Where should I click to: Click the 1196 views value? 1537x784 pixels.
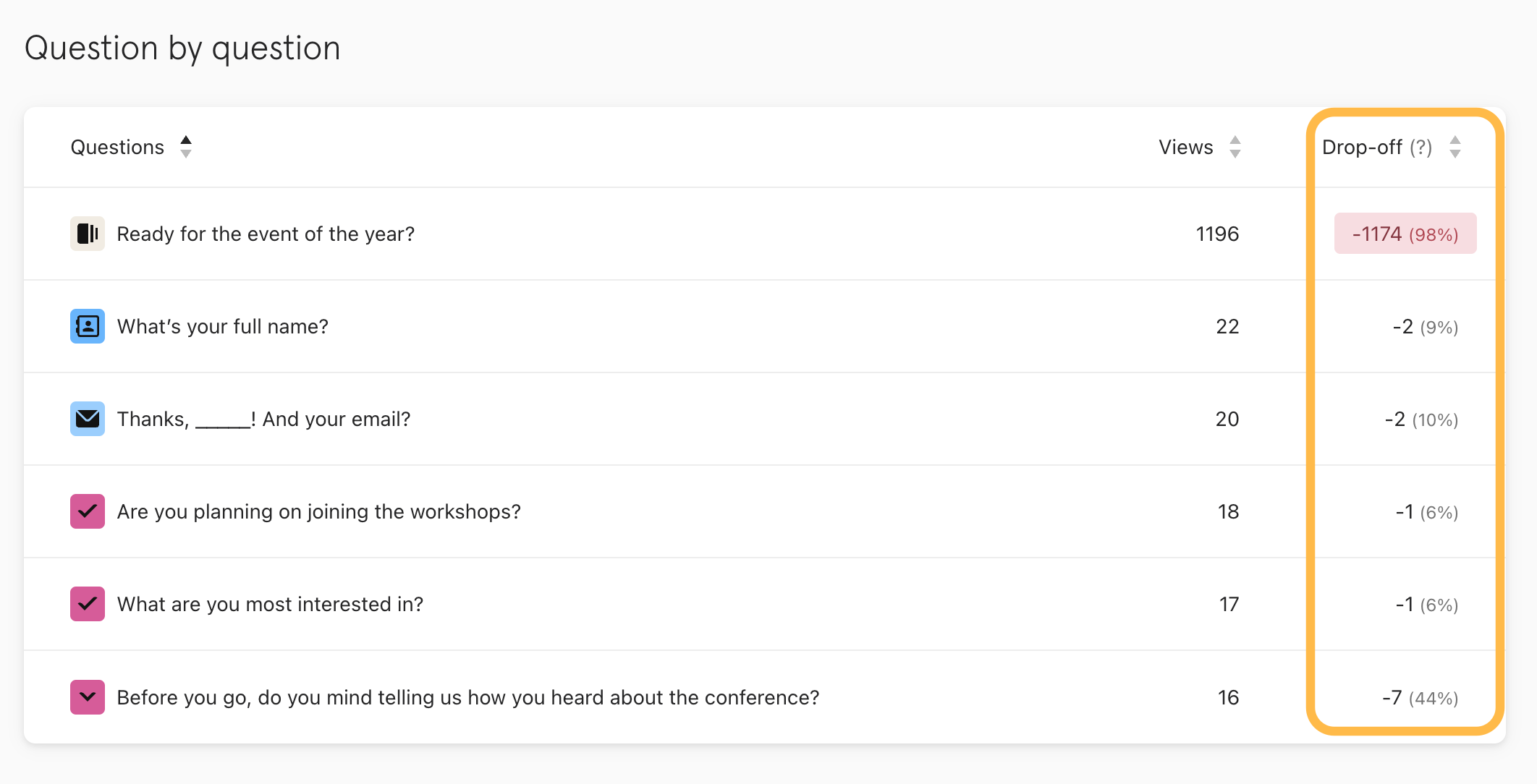point(1217,234)
